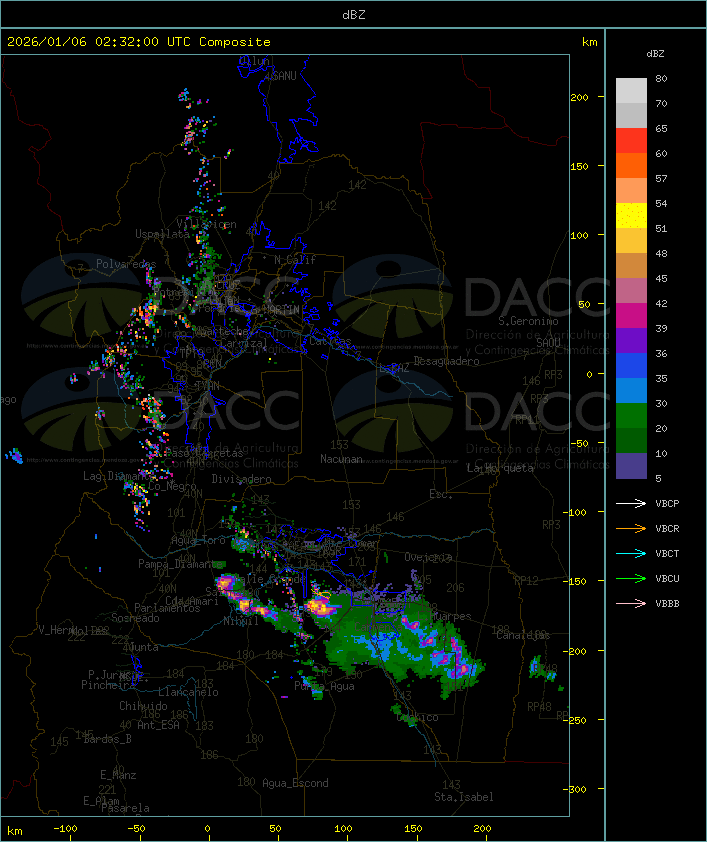The image size is (707, 842).
Task: Click the VBCP legend label
Action: coord(667,503)
